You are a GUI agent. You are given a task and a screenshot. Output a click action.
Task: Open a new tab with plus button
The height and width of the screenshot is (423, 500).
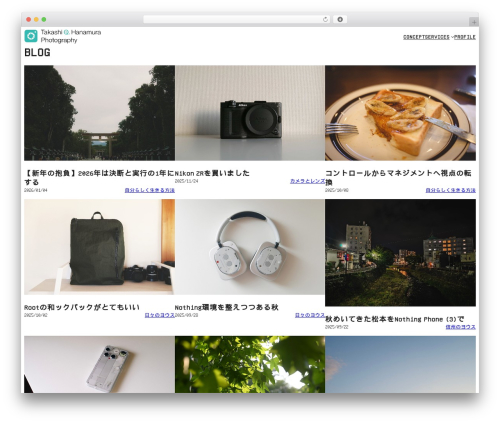point(474,22)
